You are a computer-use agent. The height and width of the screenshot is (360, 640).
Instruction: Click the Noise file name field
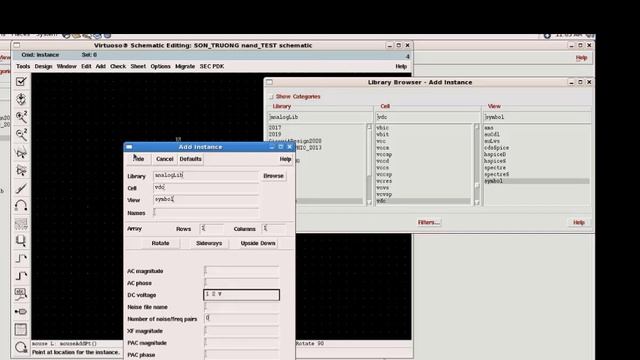point(242,307)
